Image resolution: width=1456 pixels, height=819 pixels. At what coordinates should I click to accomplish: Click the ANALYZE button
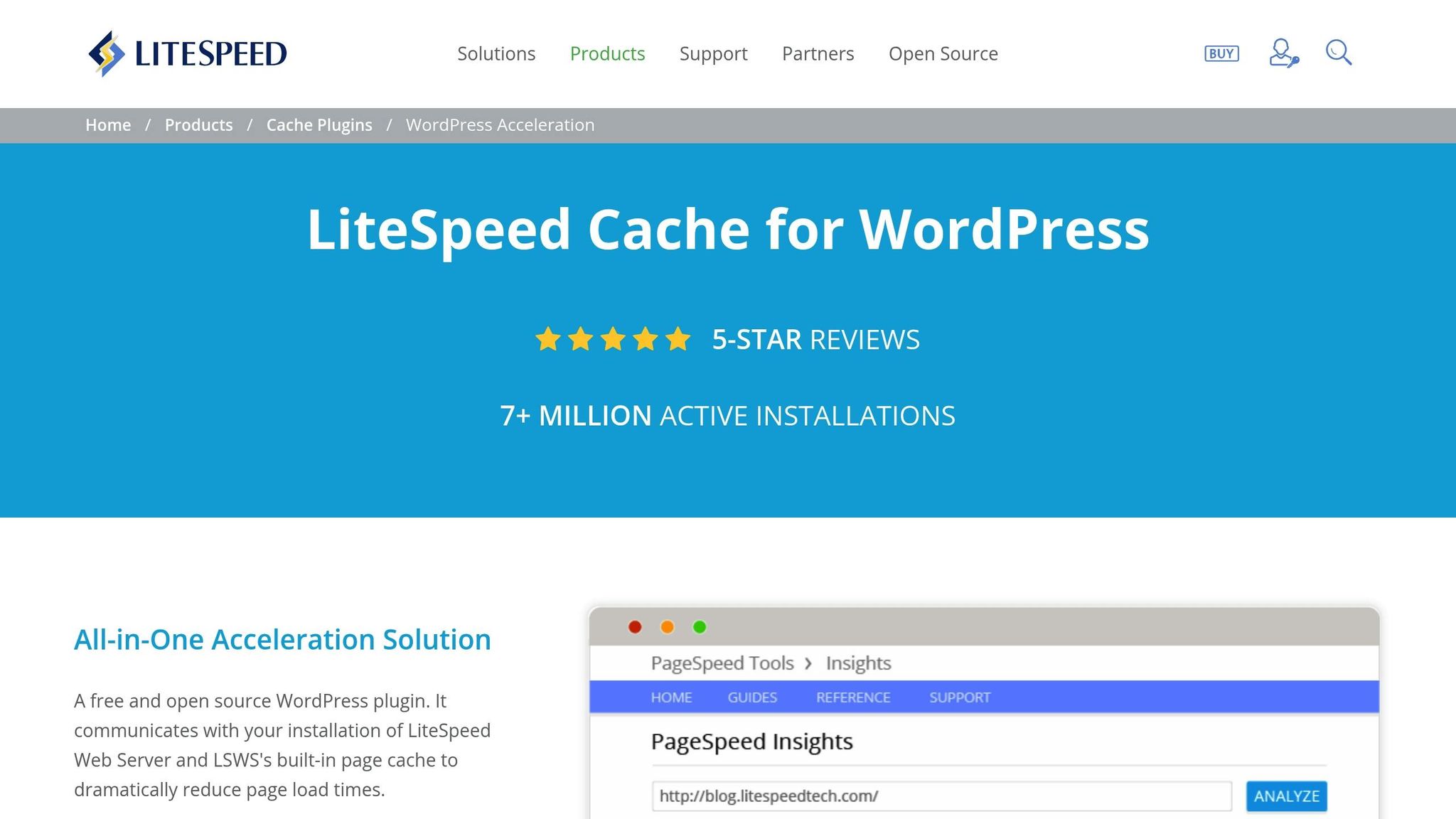1286,796
